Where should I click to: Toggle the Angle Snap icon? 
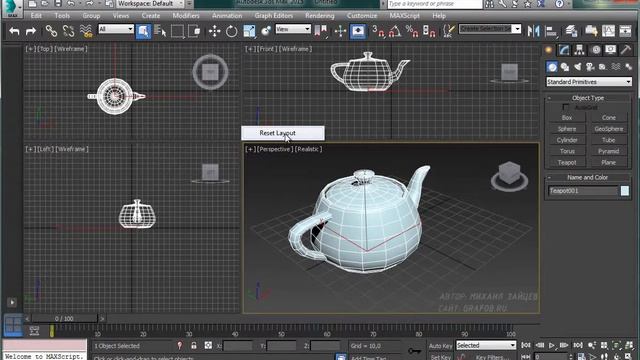pos(395,31)
